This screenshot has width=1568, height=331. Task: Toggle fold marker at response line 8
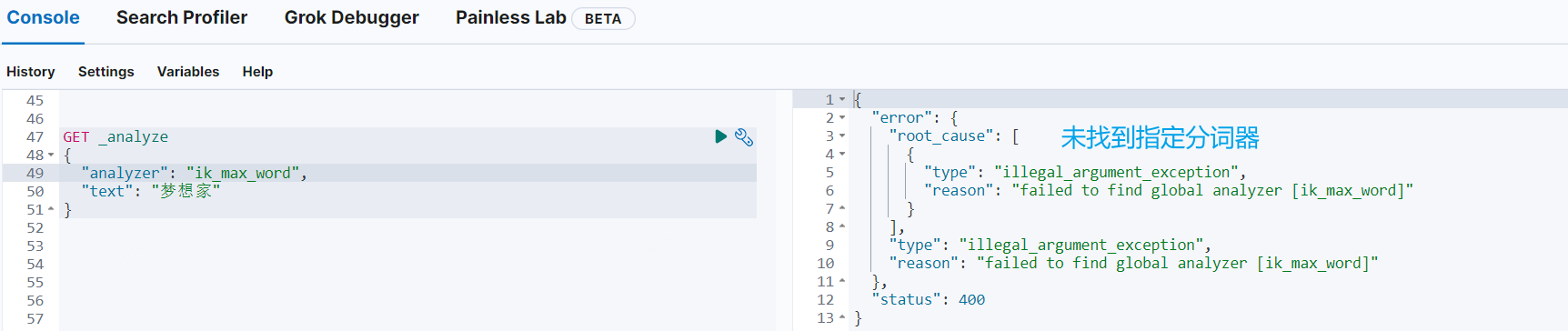pyautogui.click(x=842, y=226)
